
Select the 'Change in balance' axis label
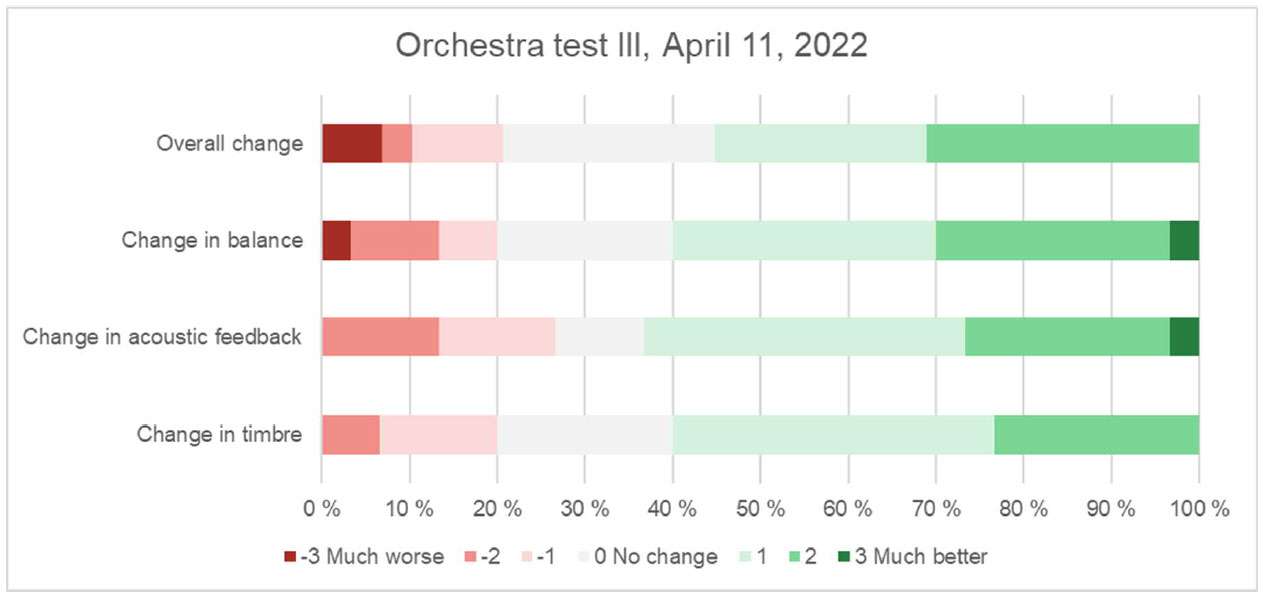(212, 240)
